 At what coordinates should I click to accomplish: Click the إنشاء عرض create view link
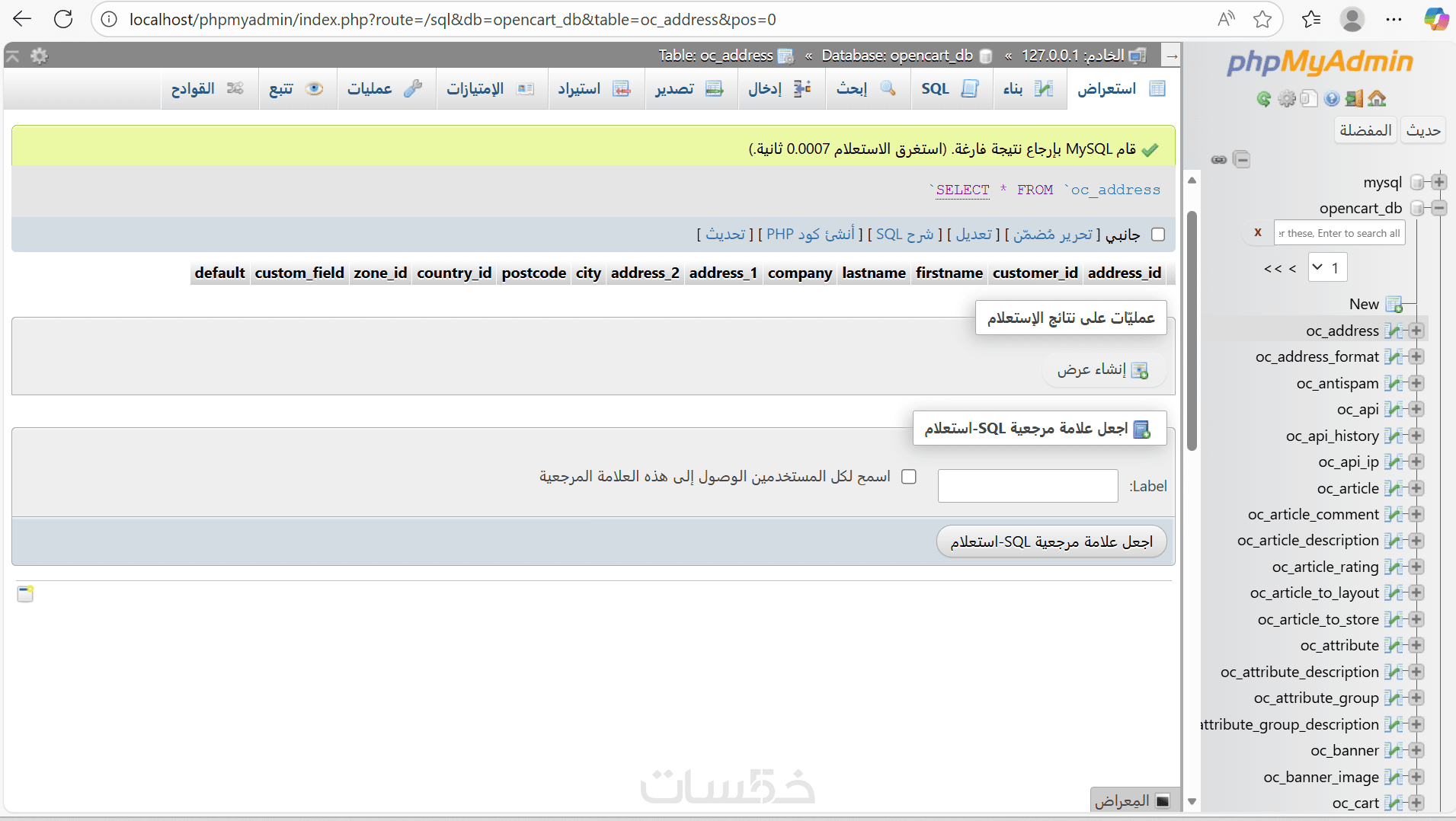(1102, 370)
